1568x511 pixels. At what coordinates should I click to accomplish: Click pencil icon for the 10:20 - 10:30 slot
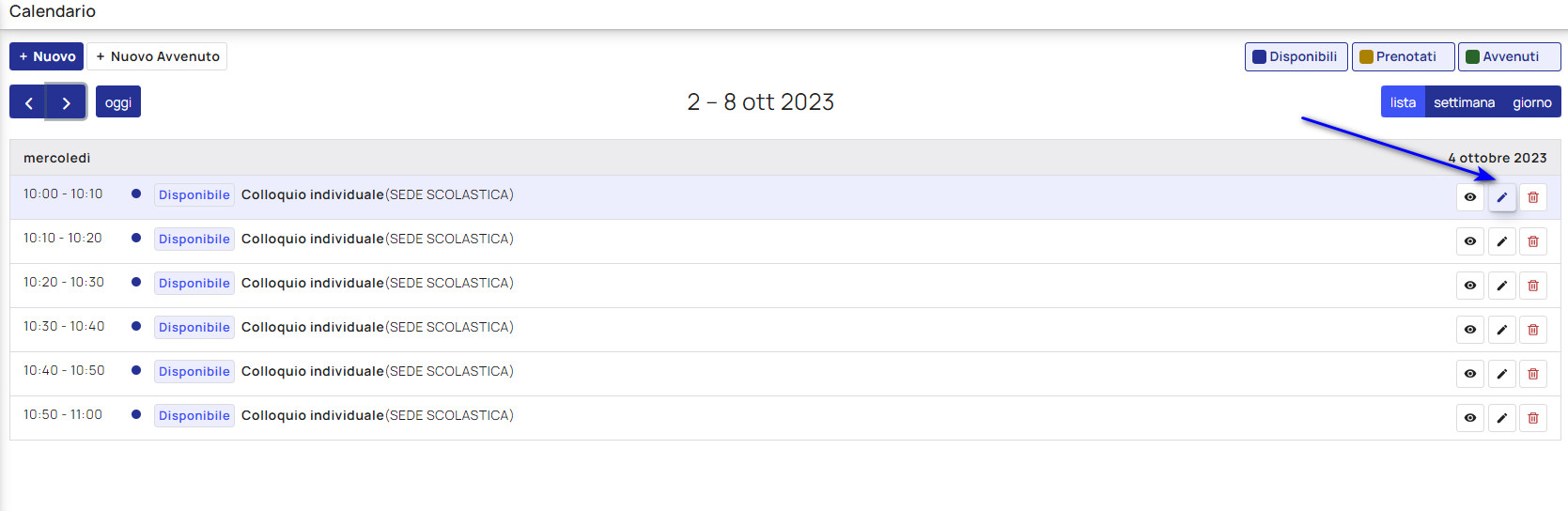coord(1501,286)
